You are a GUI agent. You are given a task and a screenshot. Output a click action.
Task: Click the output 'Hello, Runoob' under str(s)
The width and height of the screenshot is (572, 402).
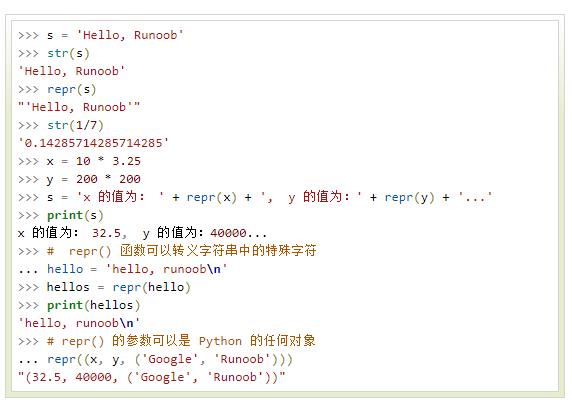[72, 71]
